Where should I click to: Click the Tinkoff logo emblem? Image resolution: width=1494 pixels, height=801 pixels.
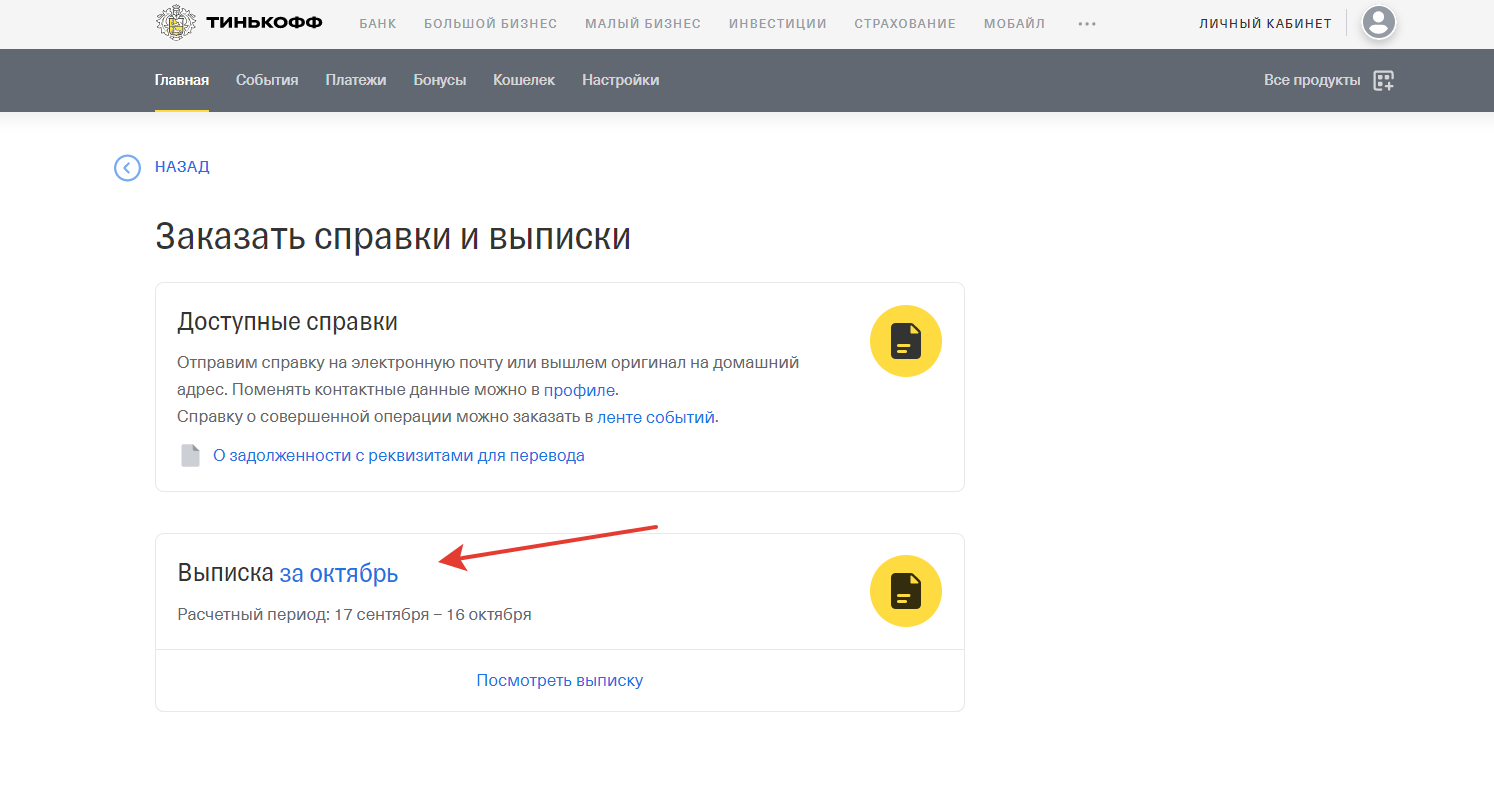[x=176, y=23]
